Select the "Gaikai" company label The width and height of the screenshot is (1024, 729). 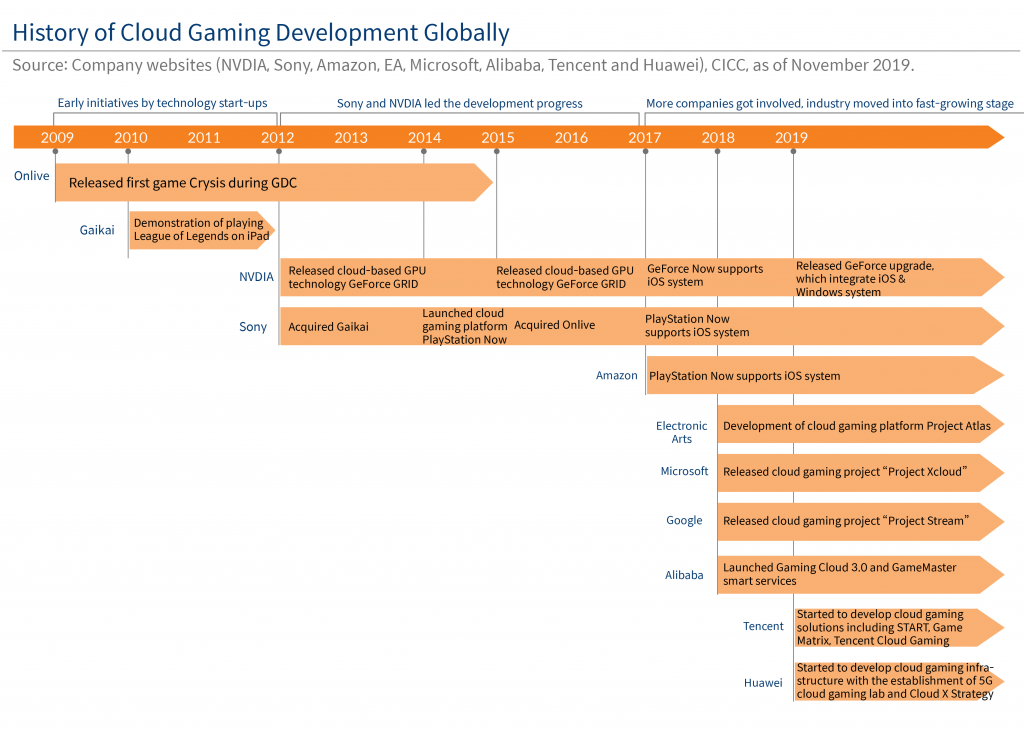(x=97, y=230)
